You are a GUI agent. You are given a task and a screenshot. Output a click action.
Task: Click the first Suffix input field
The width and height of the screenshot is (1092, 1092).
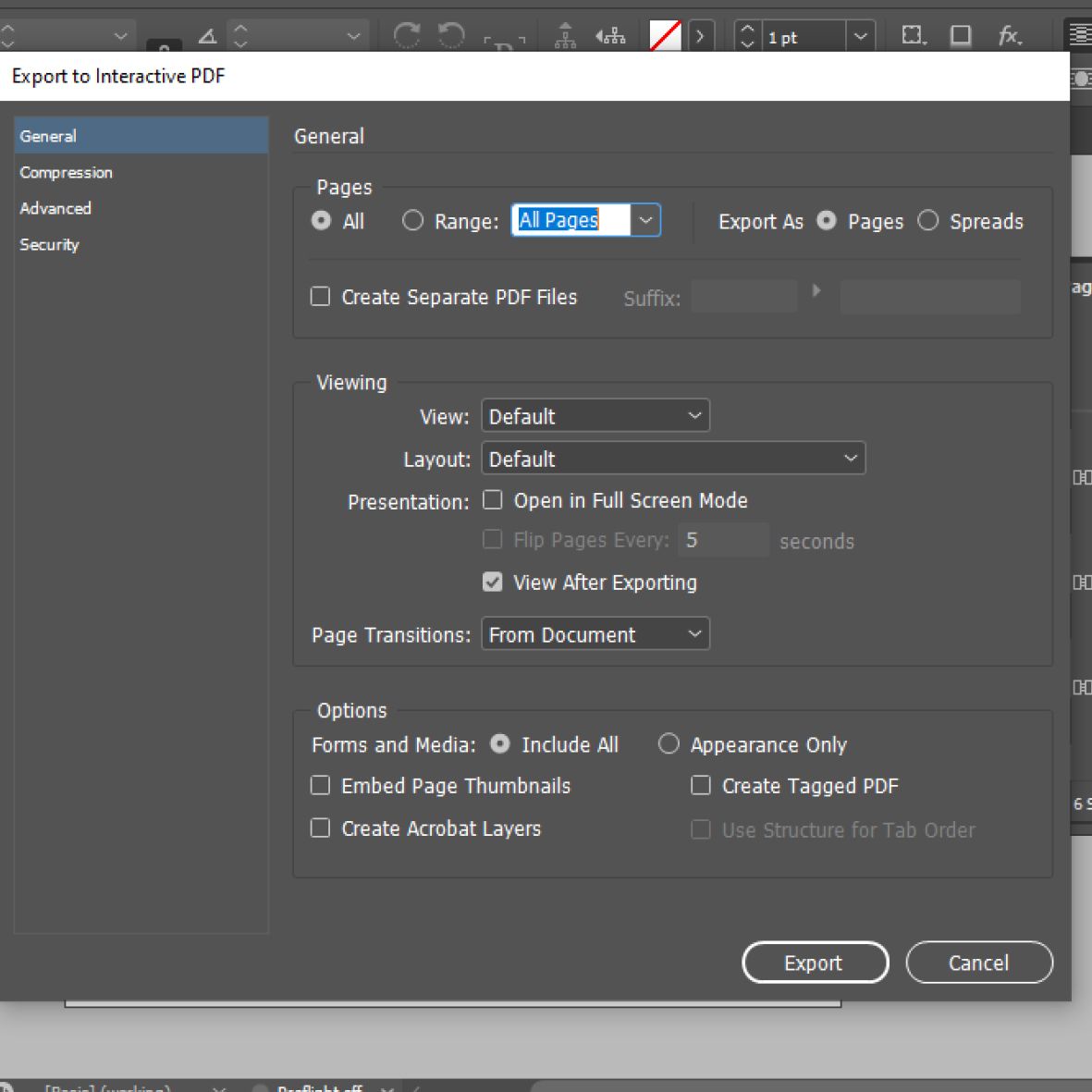pos(744,297)
